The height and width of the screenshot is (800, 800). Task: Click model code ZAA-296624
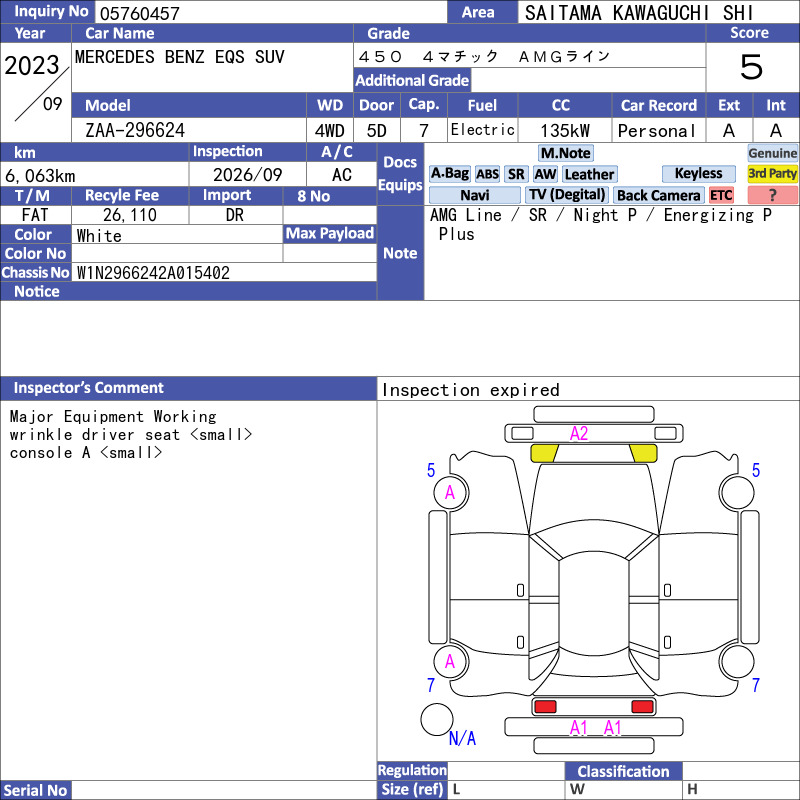(135, 130)
